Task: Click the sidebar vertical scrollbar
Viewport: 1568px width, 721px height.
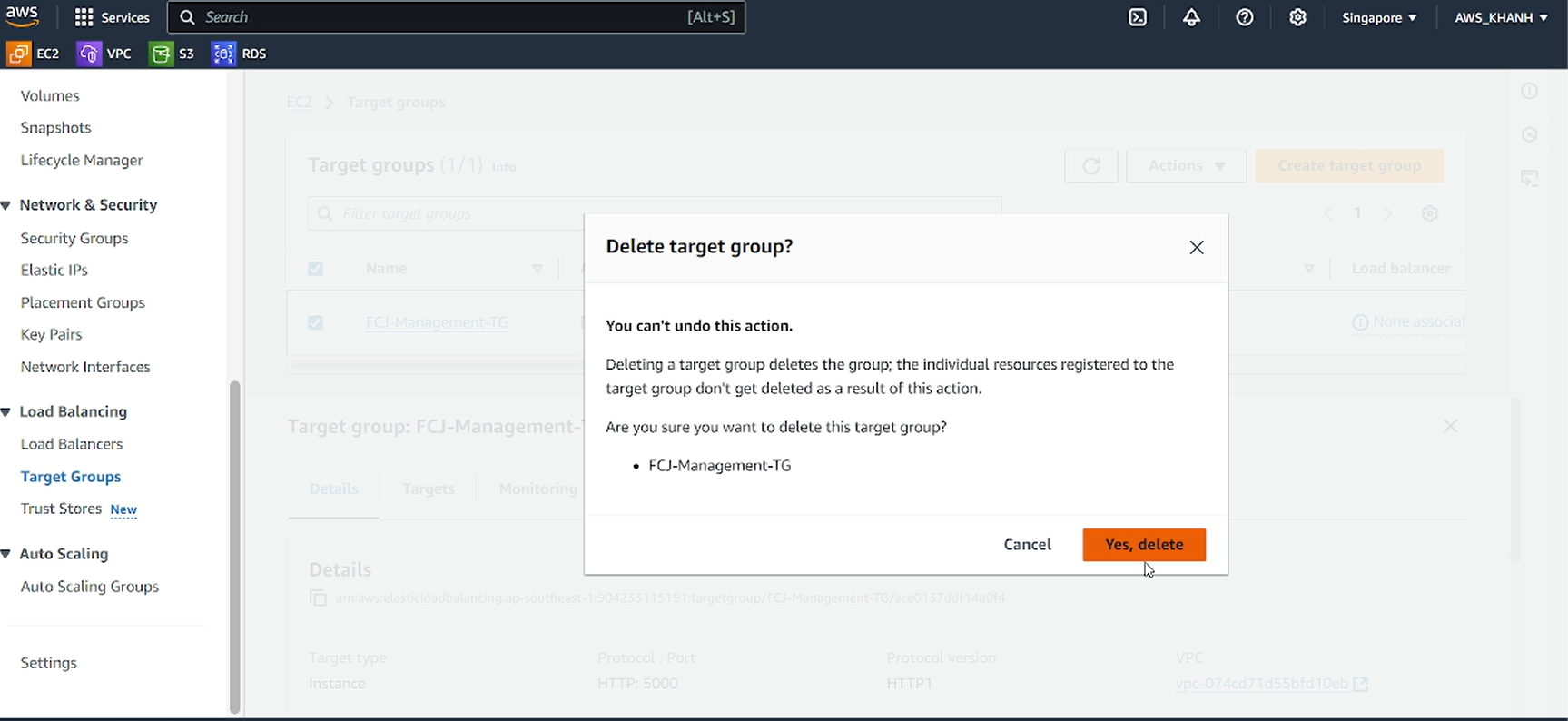Action: point(235,545)
